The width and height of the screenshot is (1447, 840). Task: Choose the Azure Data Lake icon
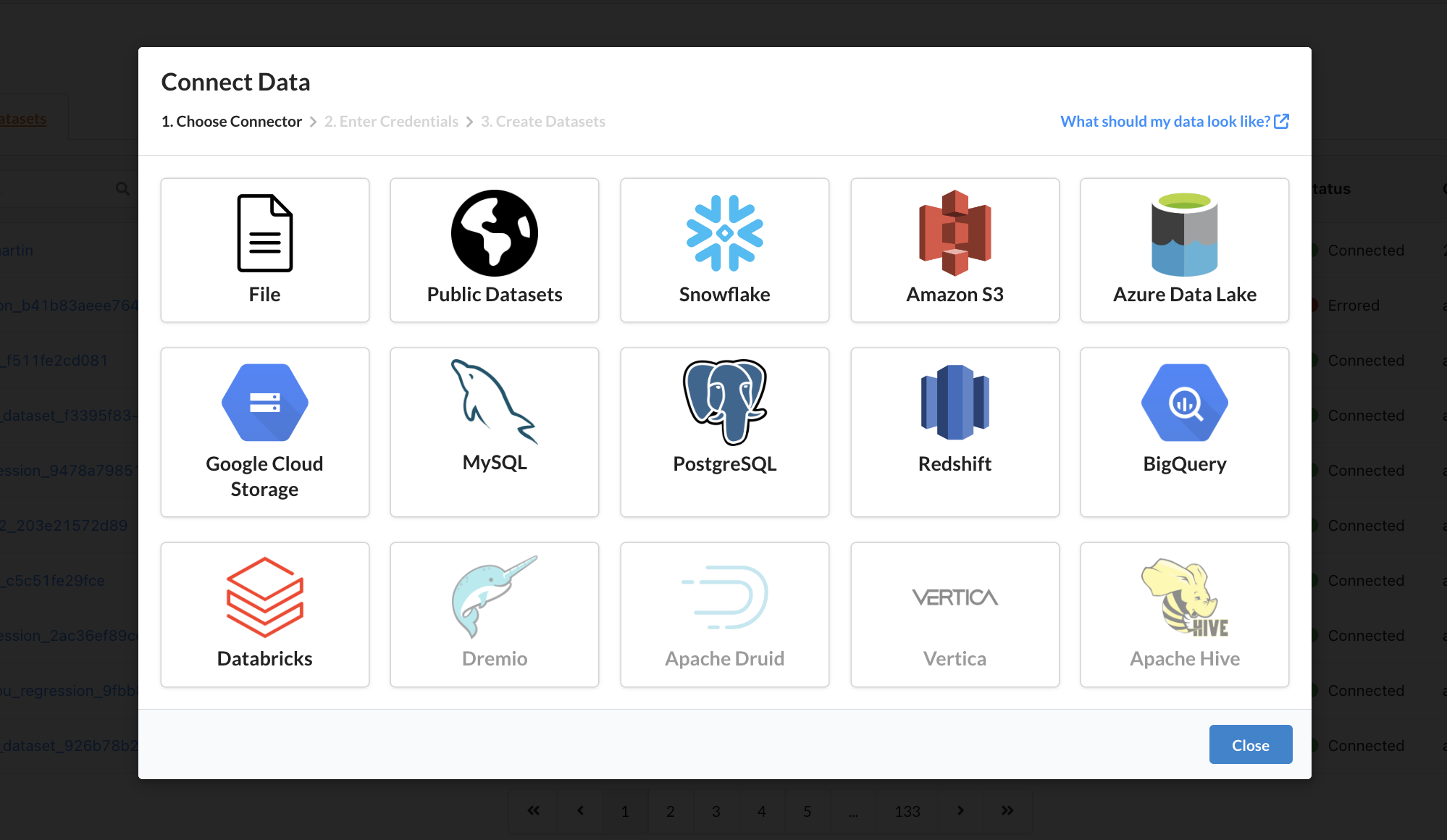(1185, 234)
